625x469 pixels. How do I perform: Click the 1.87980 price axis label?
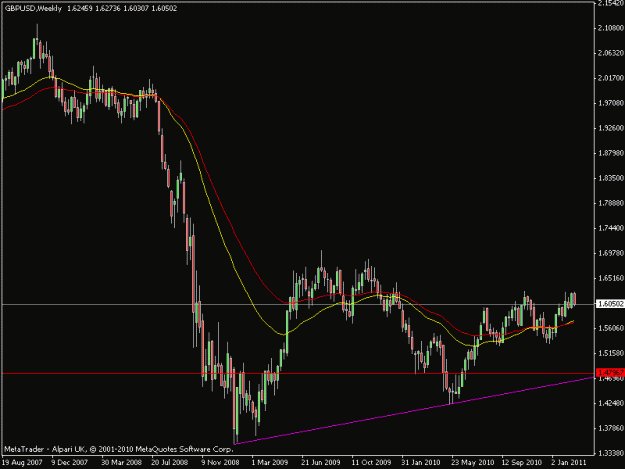coord(611,153)
